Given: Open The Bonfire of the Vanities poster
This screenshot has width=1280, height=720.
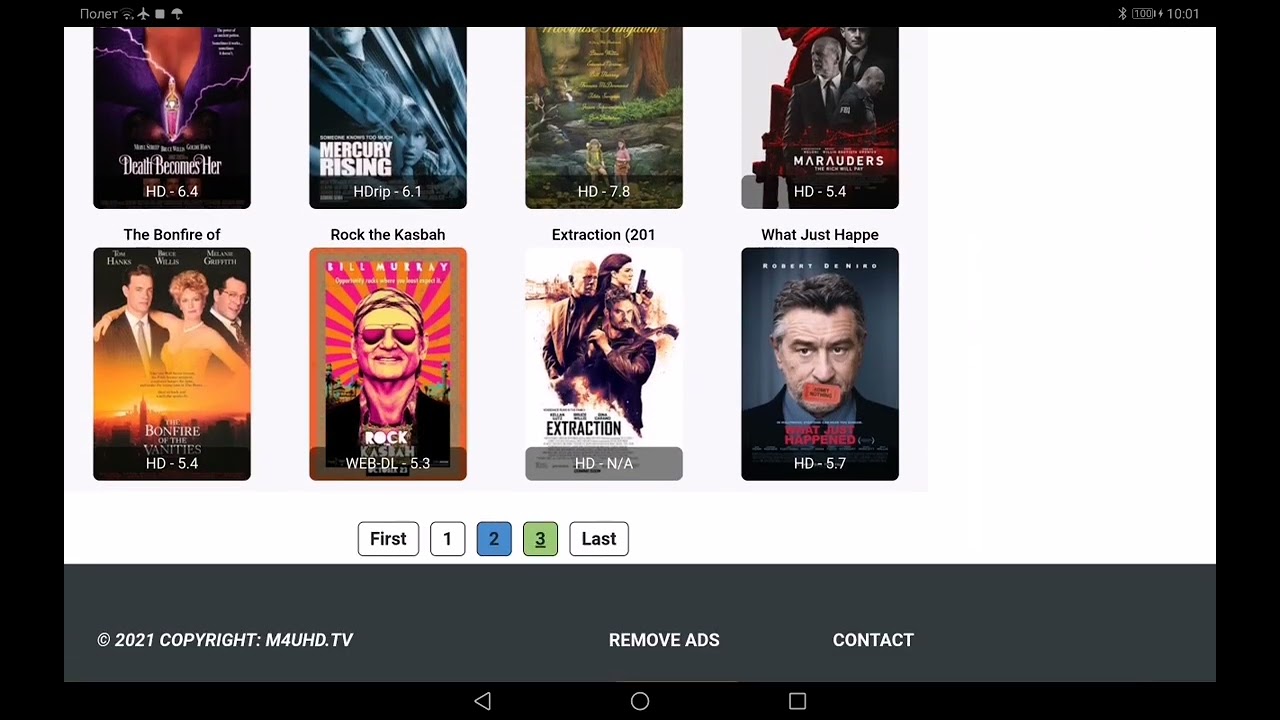Looking at the screenshot, I should (x=172, y=364).
